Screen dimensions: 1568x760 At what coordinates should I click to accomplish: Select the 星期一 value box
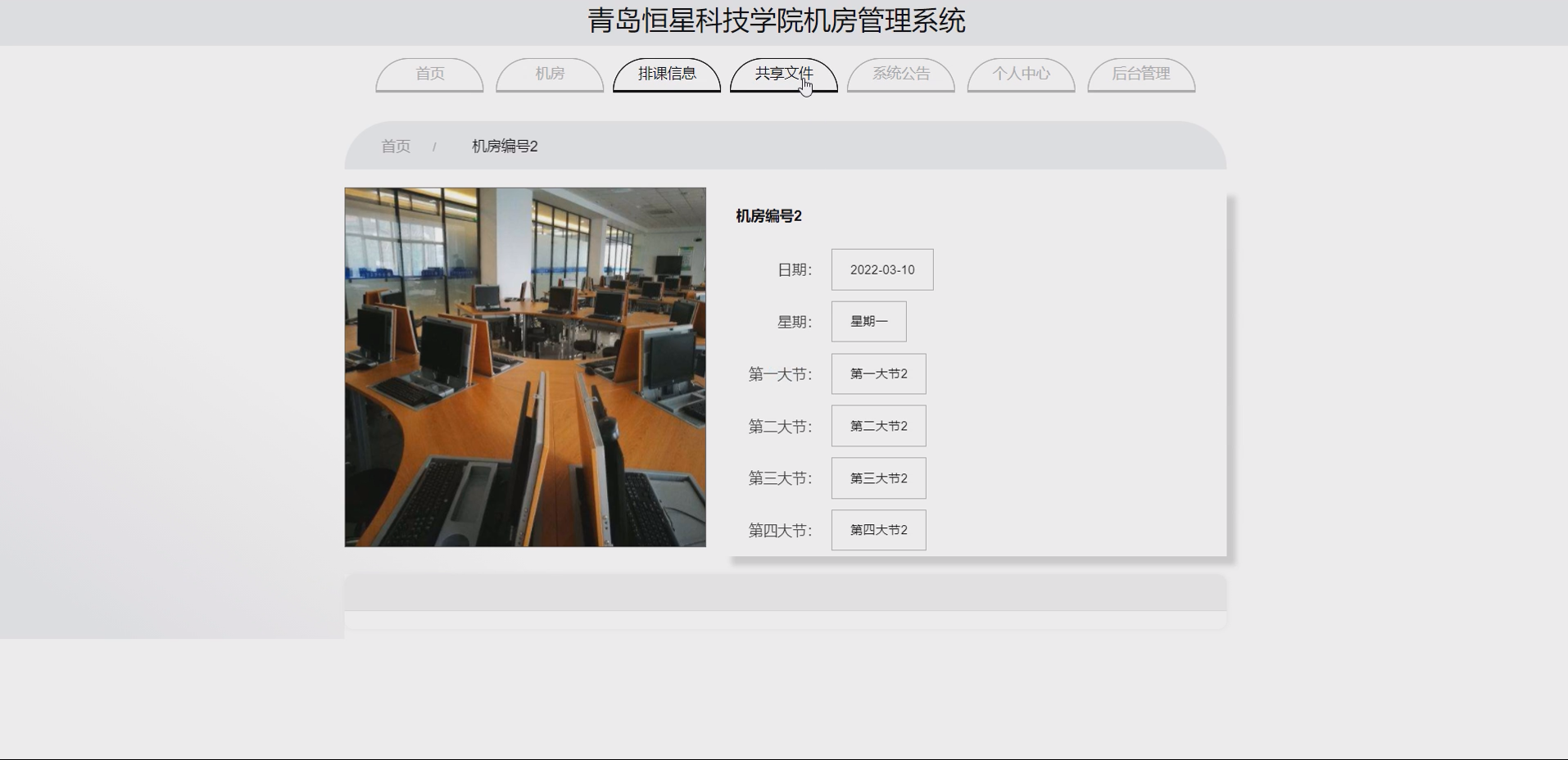[869, 322]
